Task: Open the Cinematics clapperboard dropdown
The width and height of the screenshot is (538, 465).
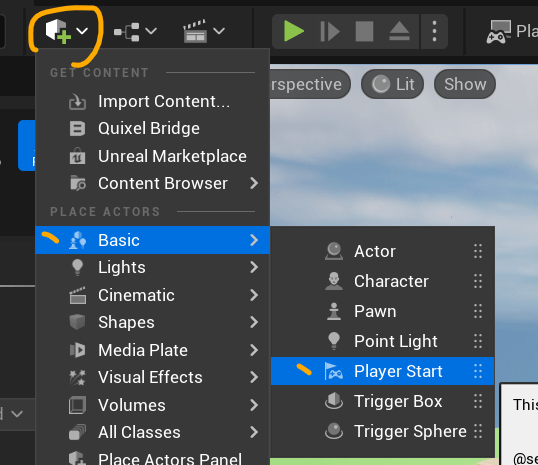Action: point(204,31)
